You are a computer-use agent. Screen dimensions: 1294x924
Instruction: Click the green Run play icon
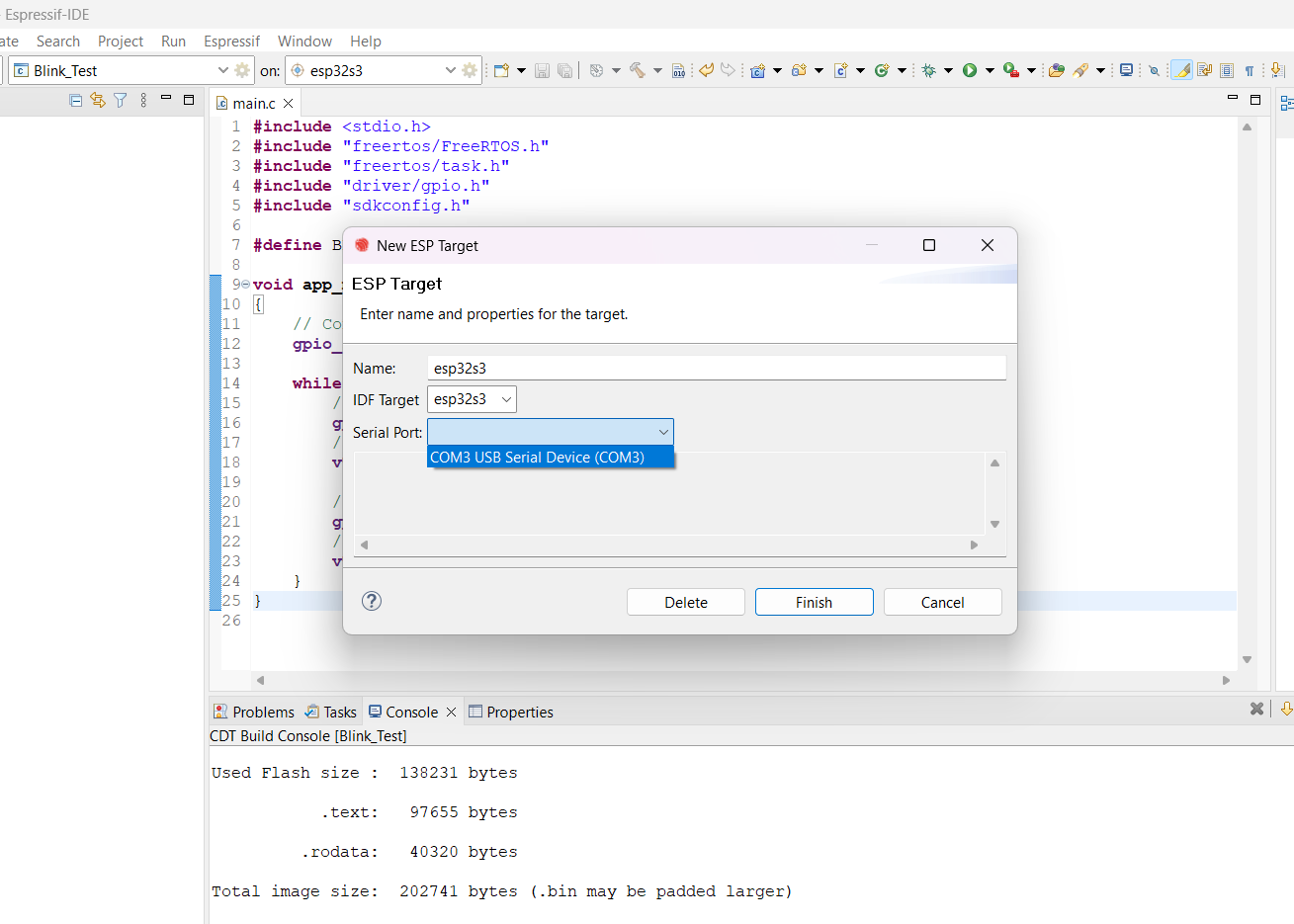(x=970, y=70)
